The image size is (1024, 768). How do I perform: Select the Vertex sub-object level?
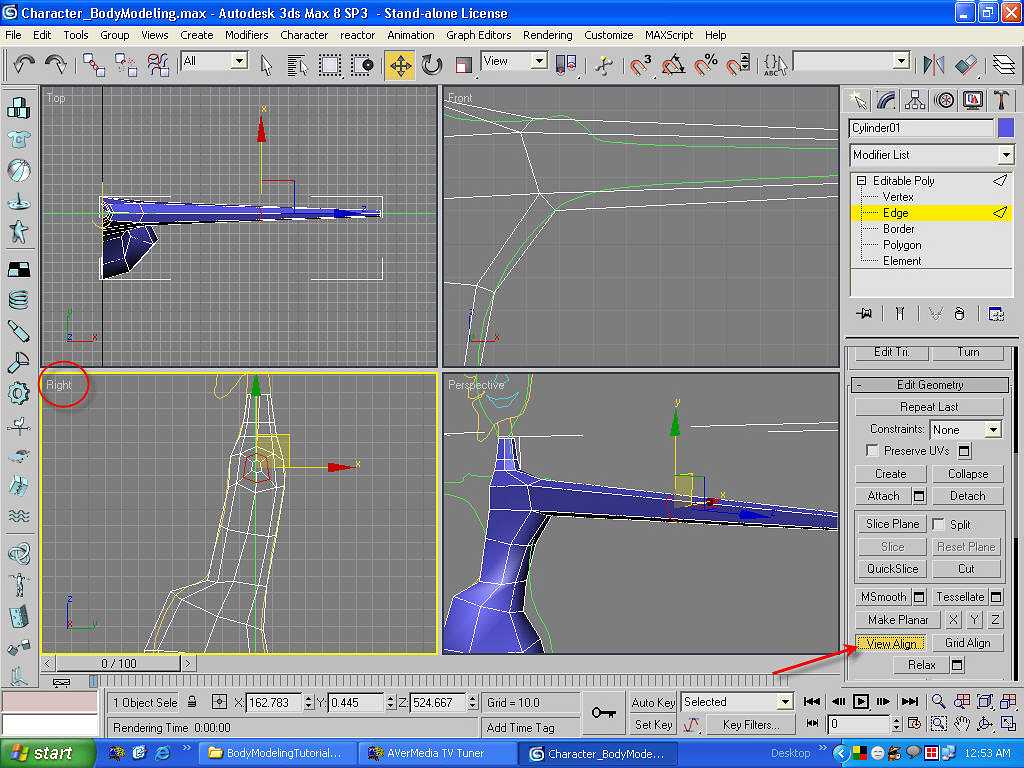pyautogui.click(x=898, y=197)
